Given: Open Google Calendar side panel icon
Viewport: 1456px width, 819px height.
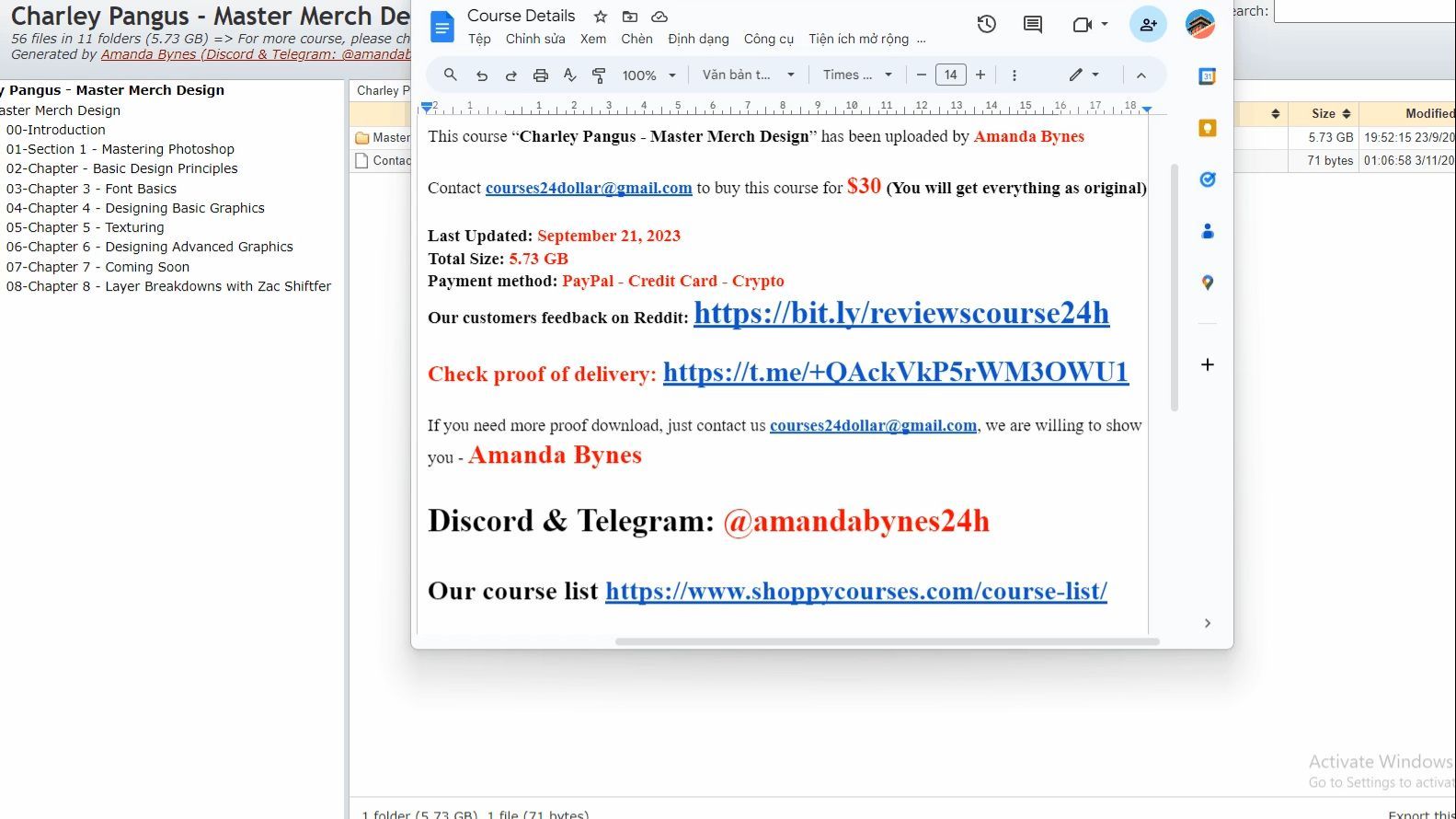Looking at the screenshot, I should (x=1208, y=77).
